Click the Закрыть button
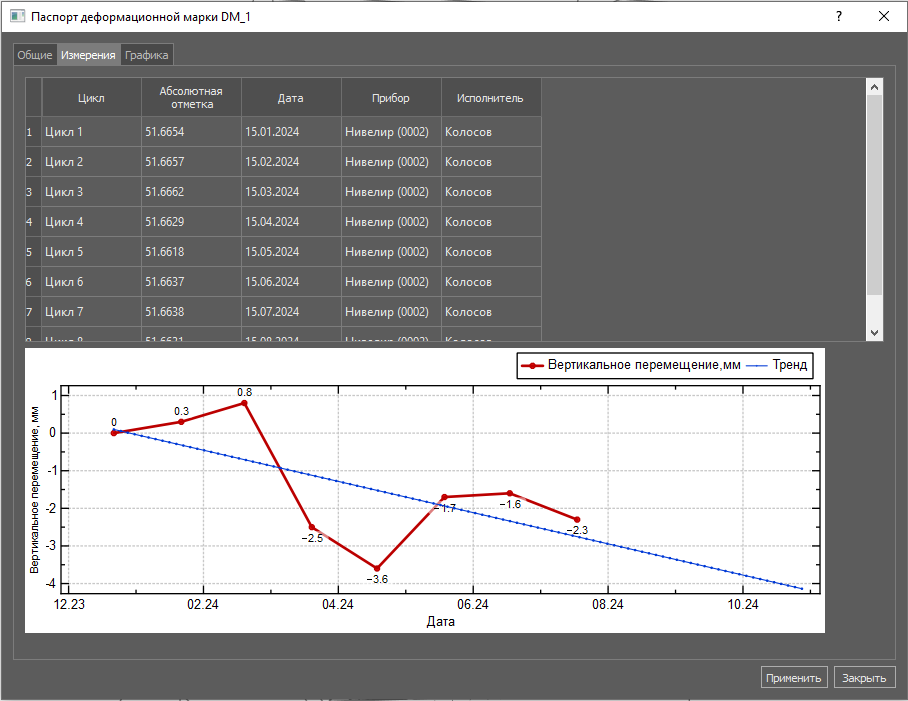The image size is (908, 701). 864,677
